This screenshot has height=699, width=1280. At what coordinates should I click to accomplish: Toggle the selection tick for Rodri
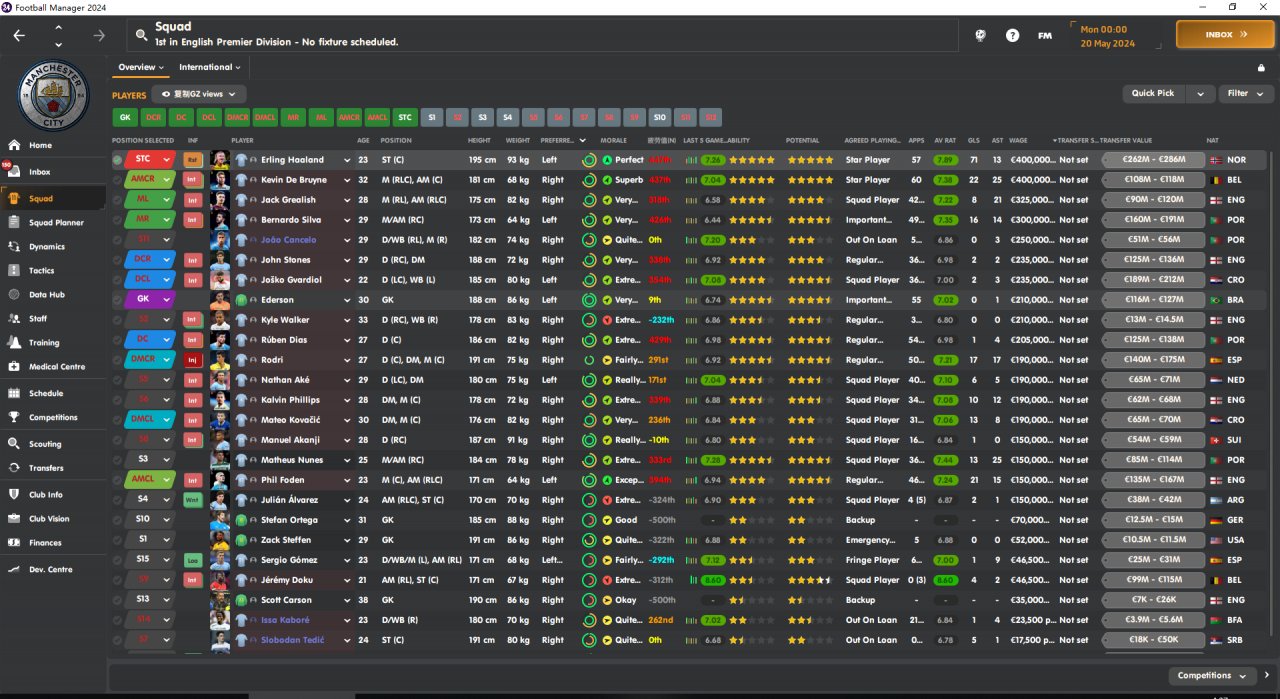(117, 360)
